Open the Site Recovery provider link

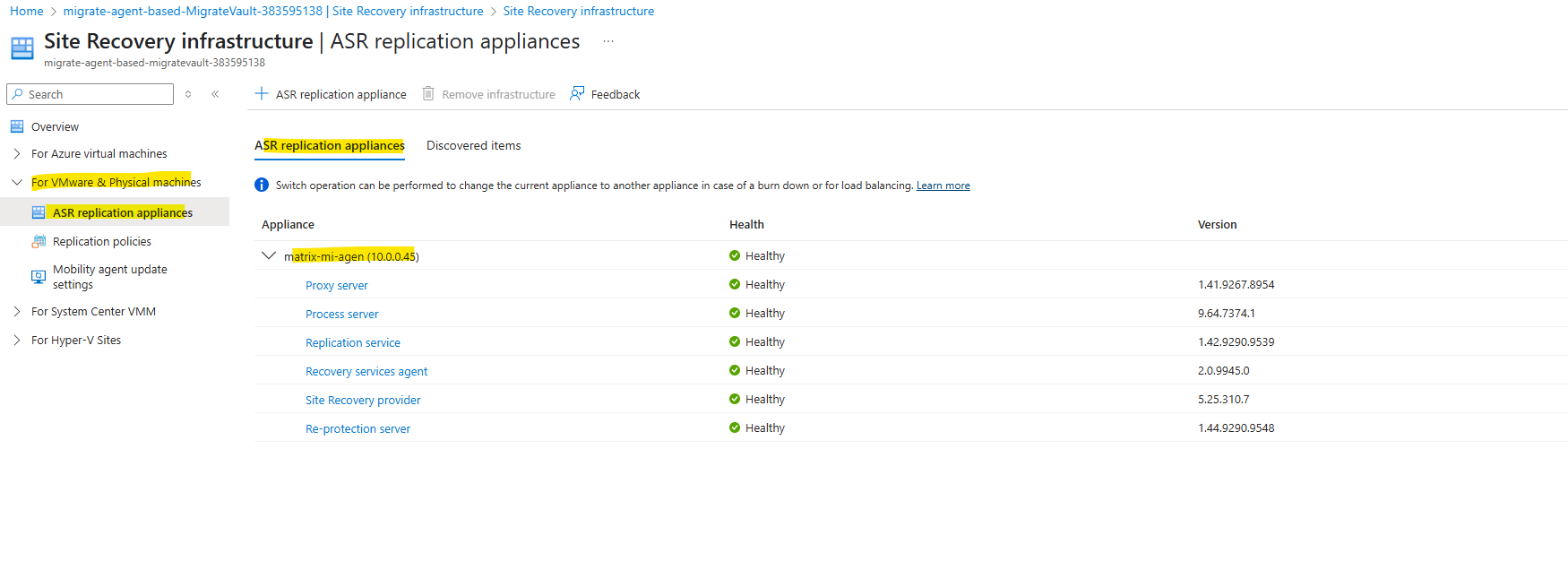pyautogui.click(x=363, y=400)
